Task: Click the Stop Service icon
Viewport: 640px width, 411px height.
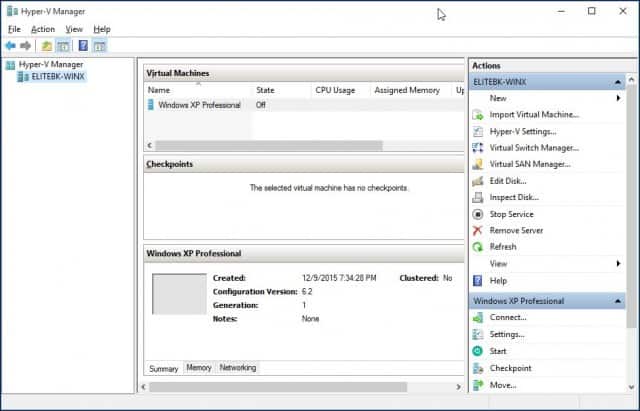Action: [478, 214]
